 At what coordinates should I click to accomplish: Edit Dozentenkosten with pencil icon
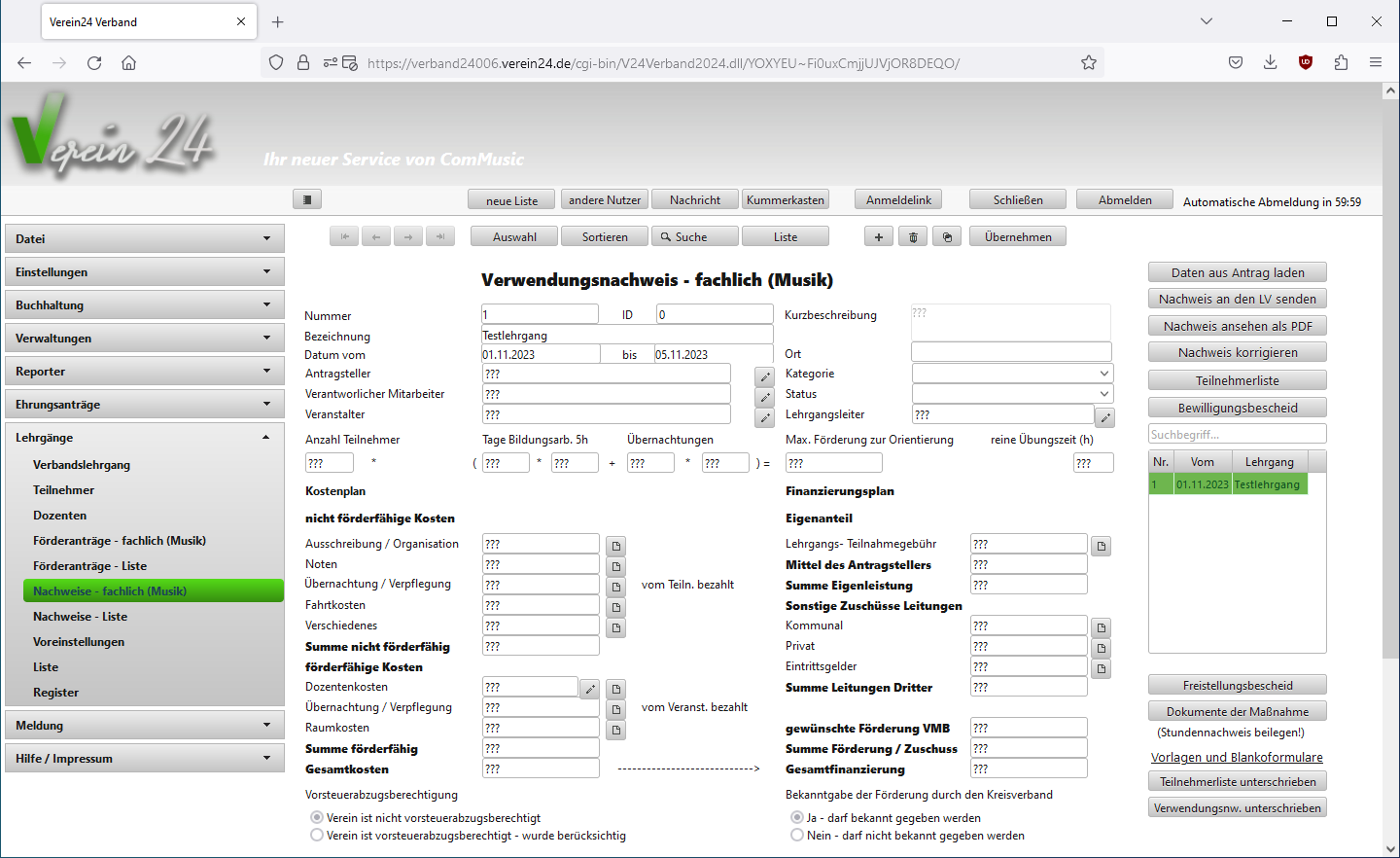589,689
